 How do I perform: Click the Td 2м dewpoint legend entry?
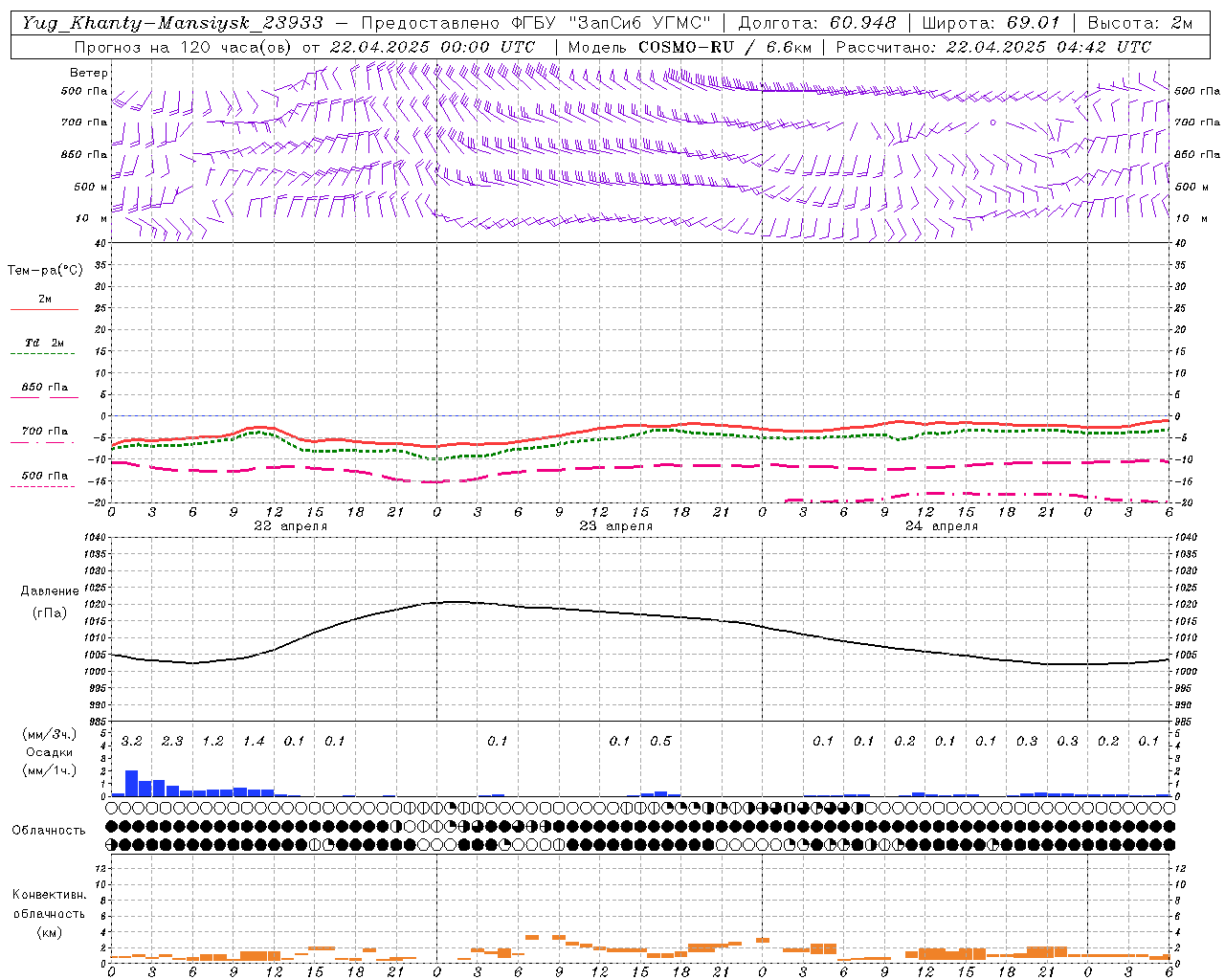[x=44, y=343]
